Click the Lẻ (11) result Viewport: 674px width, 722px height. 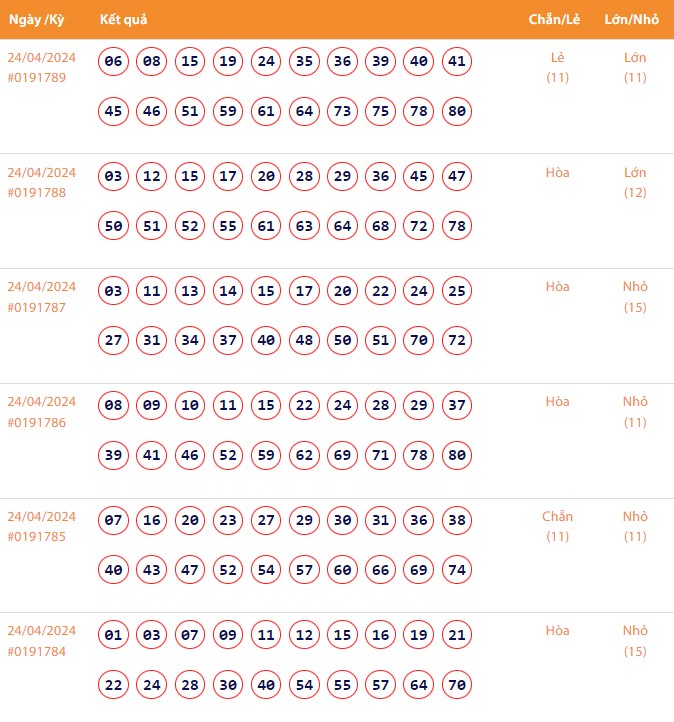pyautogui.click(x=557, y=67)
